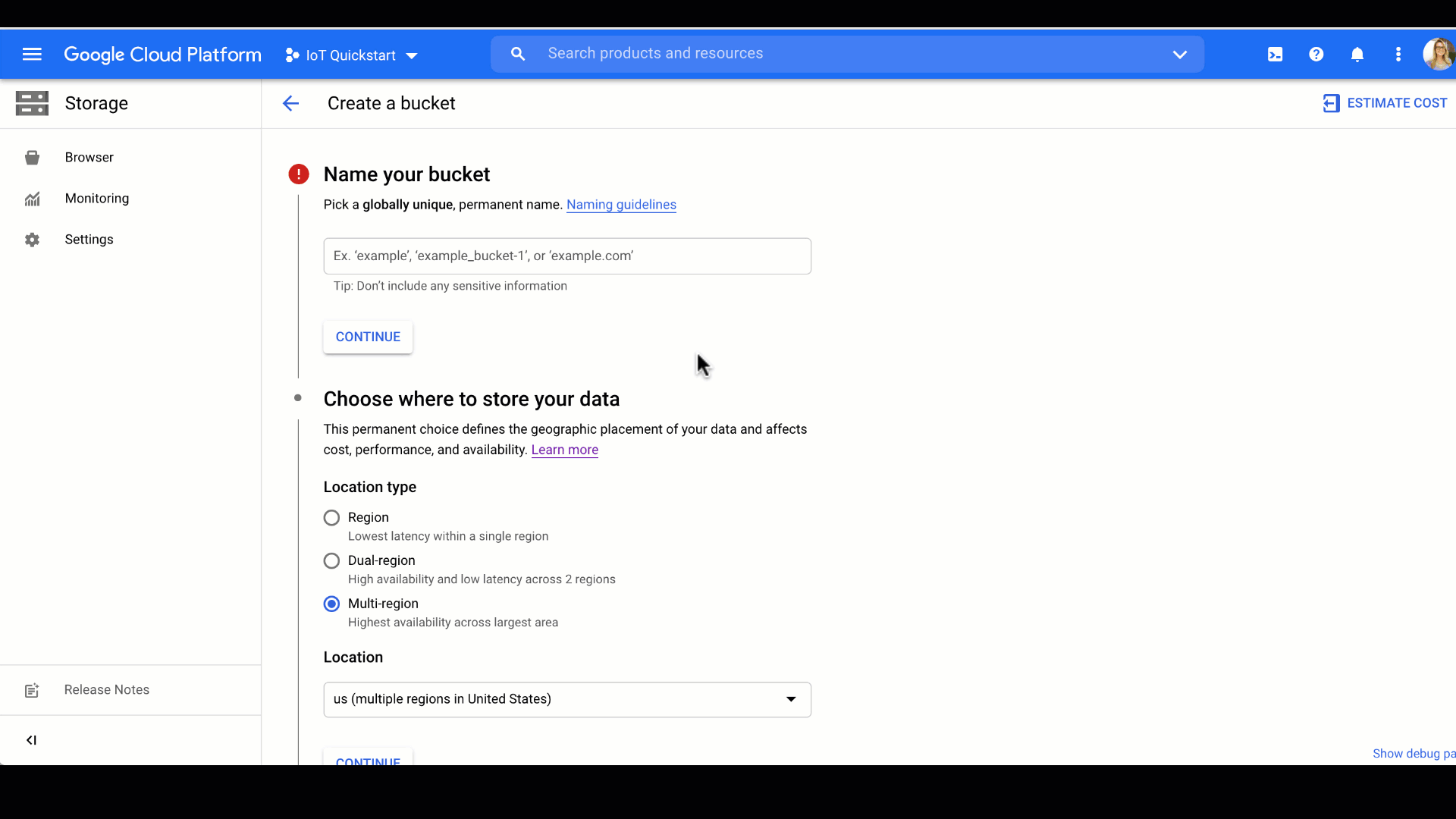Activate Cloud Shell terminal icon

(1275, 55)
